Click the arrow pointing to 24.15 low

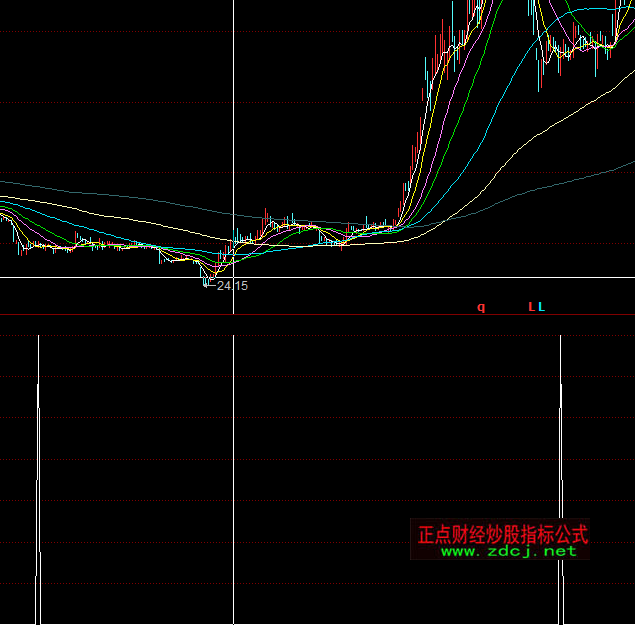211,286
